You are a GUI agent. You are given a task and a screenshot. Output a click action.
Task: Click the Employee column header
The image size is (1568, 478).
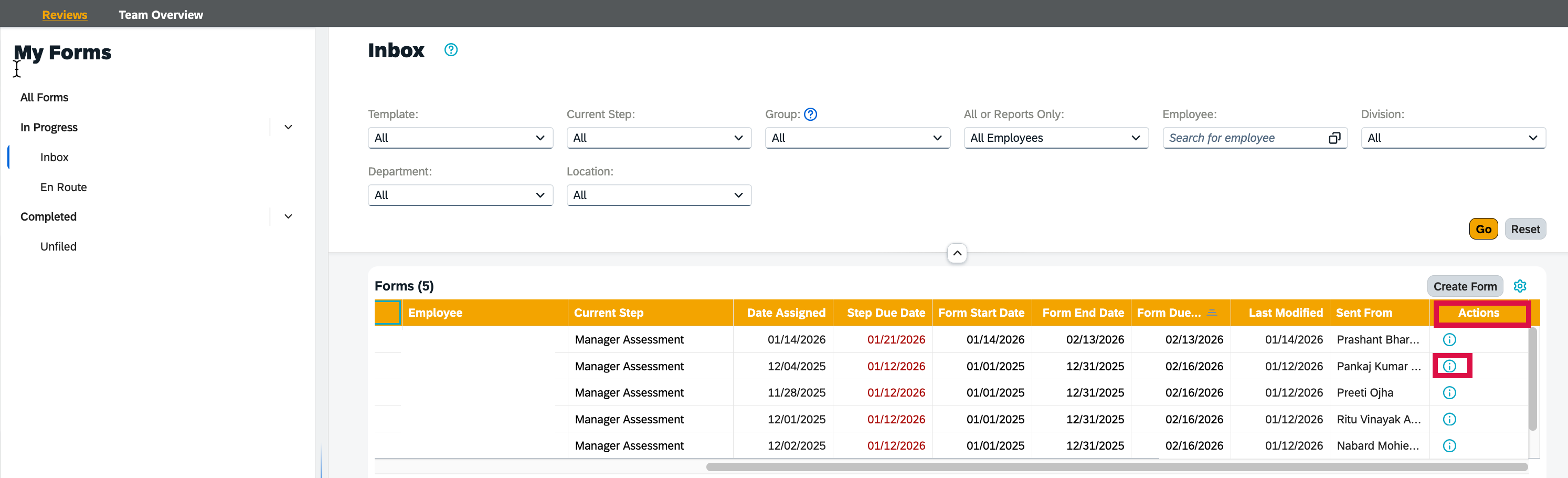click(x=484, y=313)
